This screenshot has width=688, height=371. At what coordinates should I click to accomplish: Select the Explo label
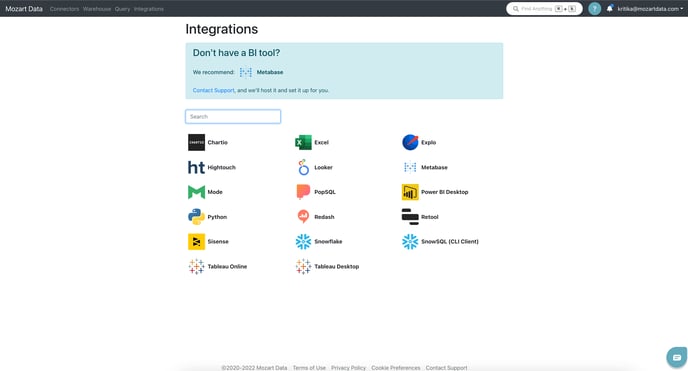429,143
